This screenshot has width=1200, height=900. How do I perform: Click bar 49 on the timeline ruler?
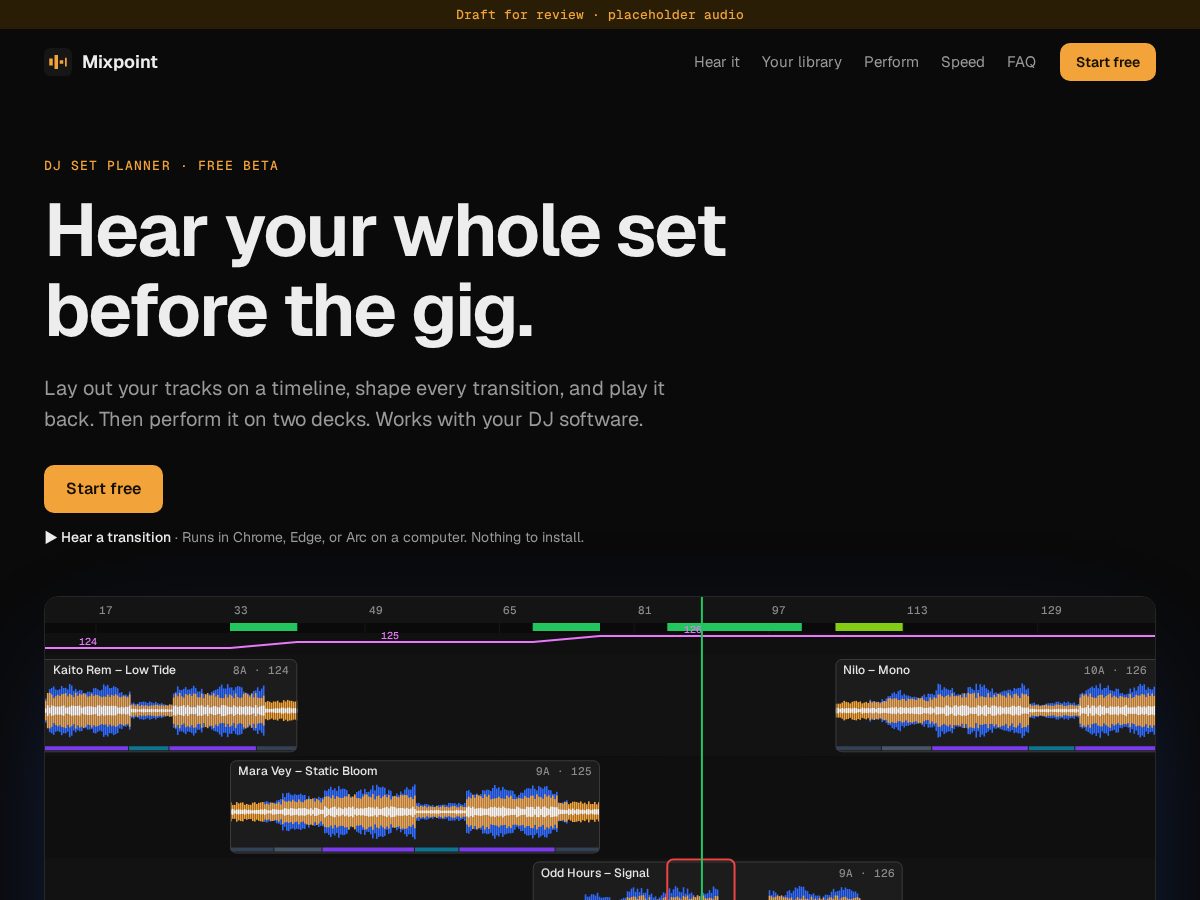(x=376, y=610)
